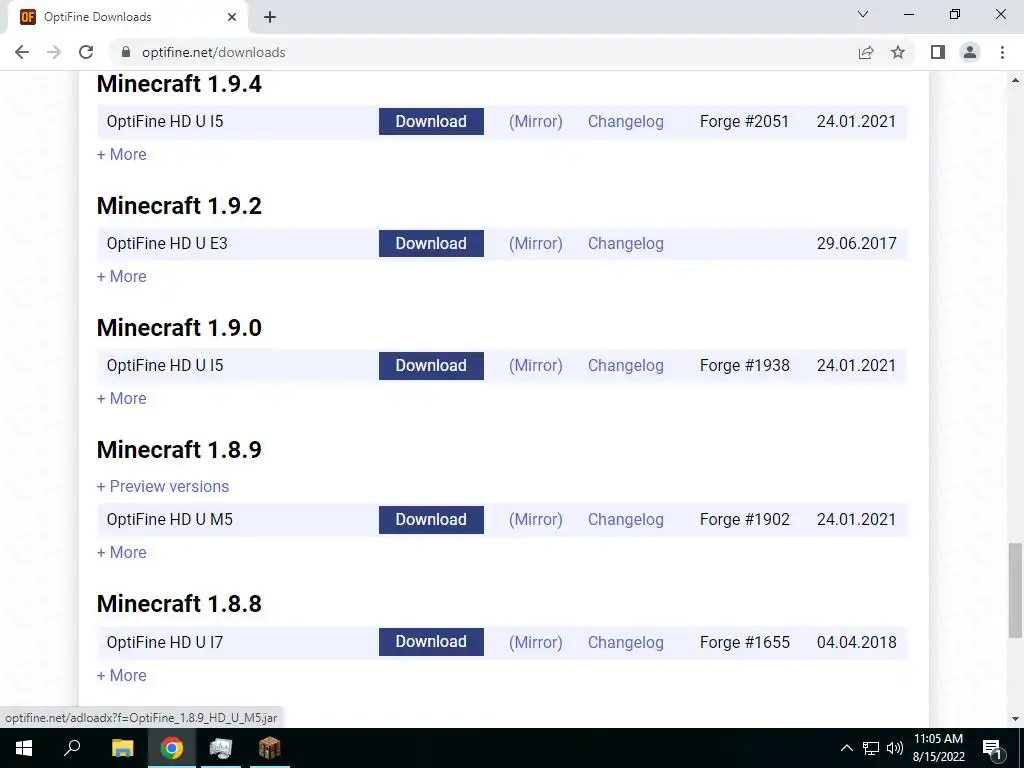The height and width of the screenshot is (768, 1024).
Task: Download OptiFine HD U I5 for 1.9.0
Action: pyautogui.click(x=431, y=366)
